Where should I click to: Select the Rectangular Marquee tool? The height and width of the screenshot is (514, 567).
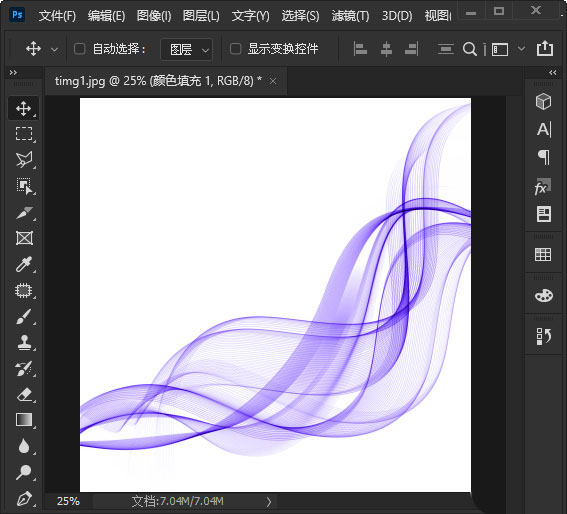pos(24,133)
